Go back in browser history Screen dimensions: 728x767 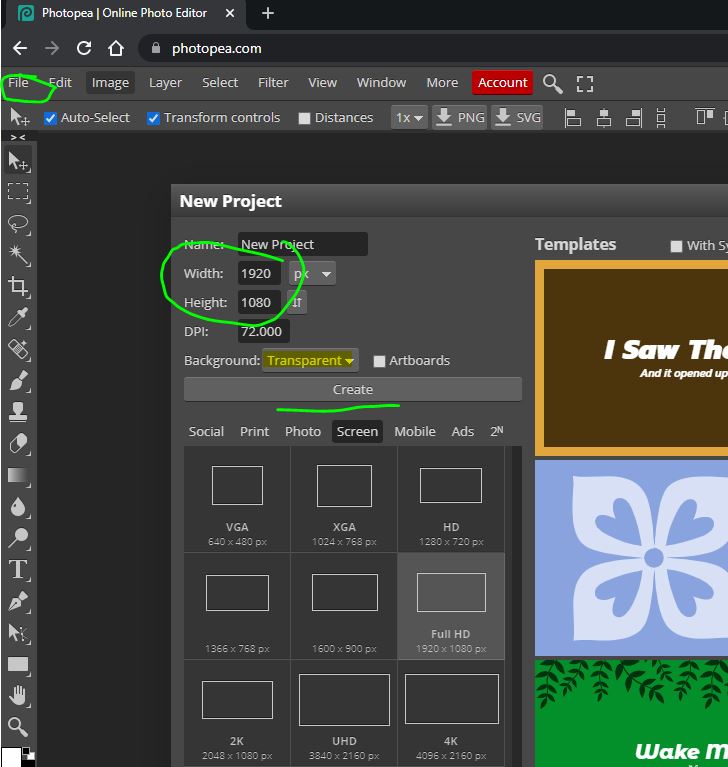[20, 48]
